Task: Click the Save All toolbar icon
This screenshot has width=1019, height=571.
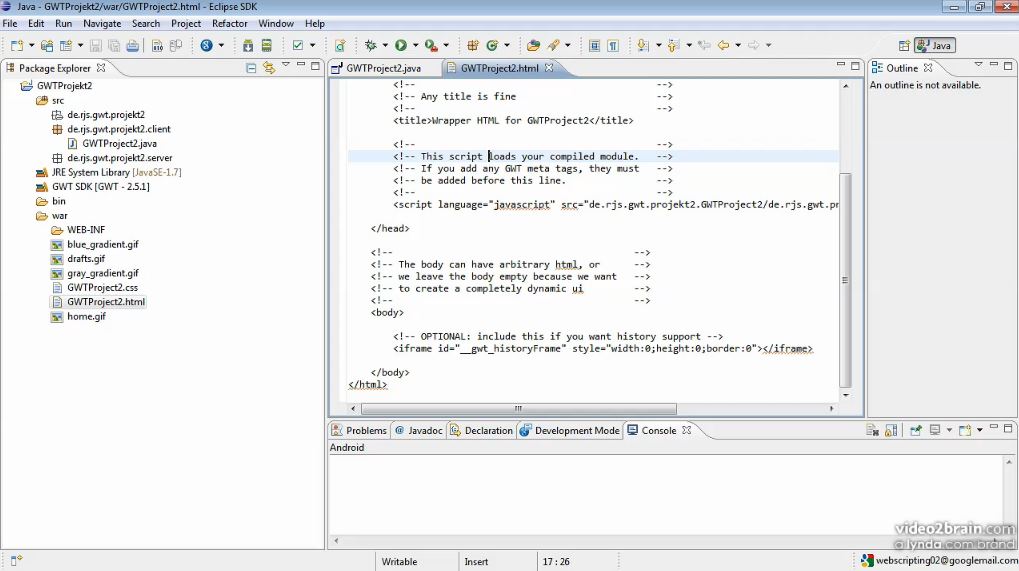Action: point(114,45)
